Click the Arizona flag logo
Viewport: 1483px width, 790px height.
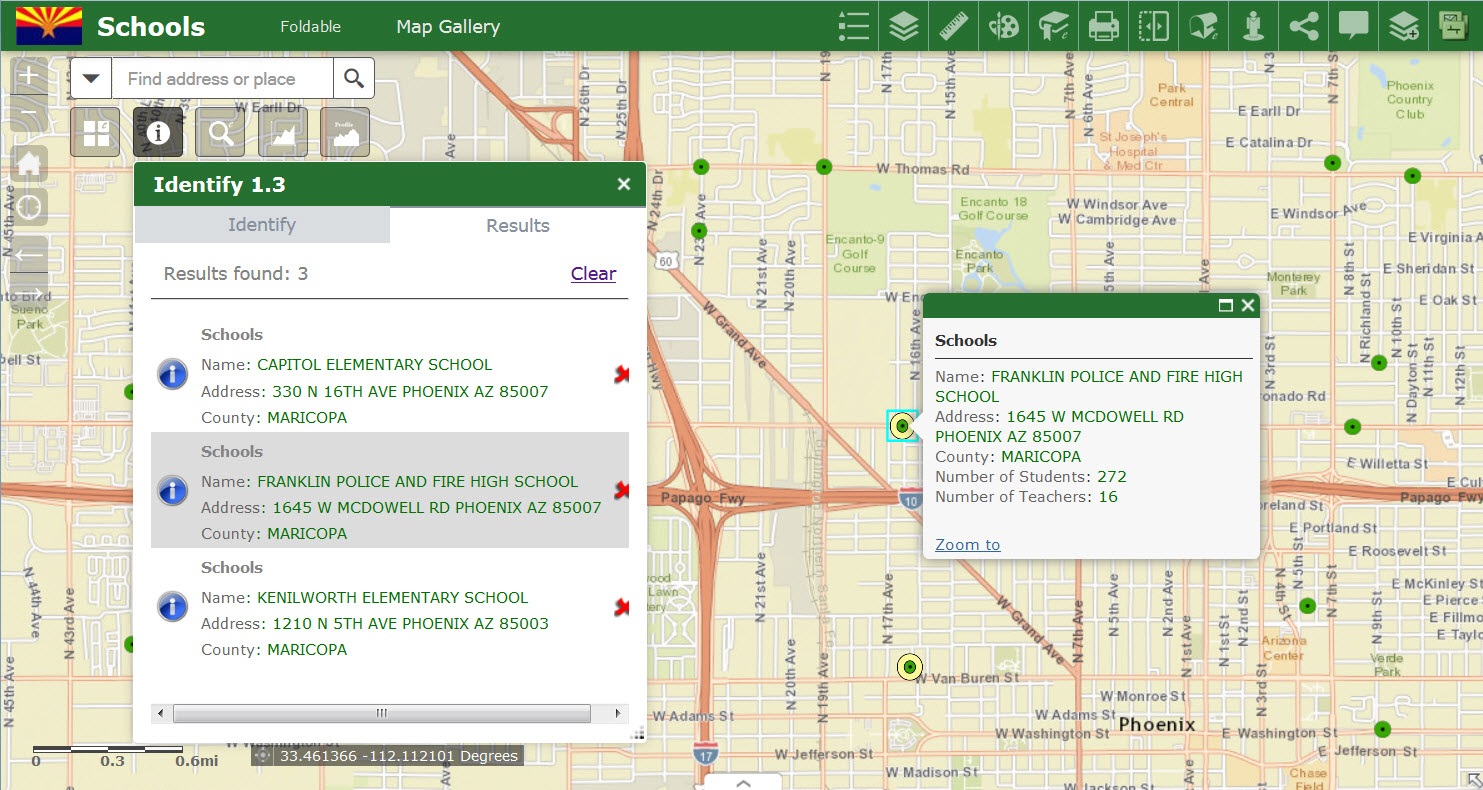point(47,25)
